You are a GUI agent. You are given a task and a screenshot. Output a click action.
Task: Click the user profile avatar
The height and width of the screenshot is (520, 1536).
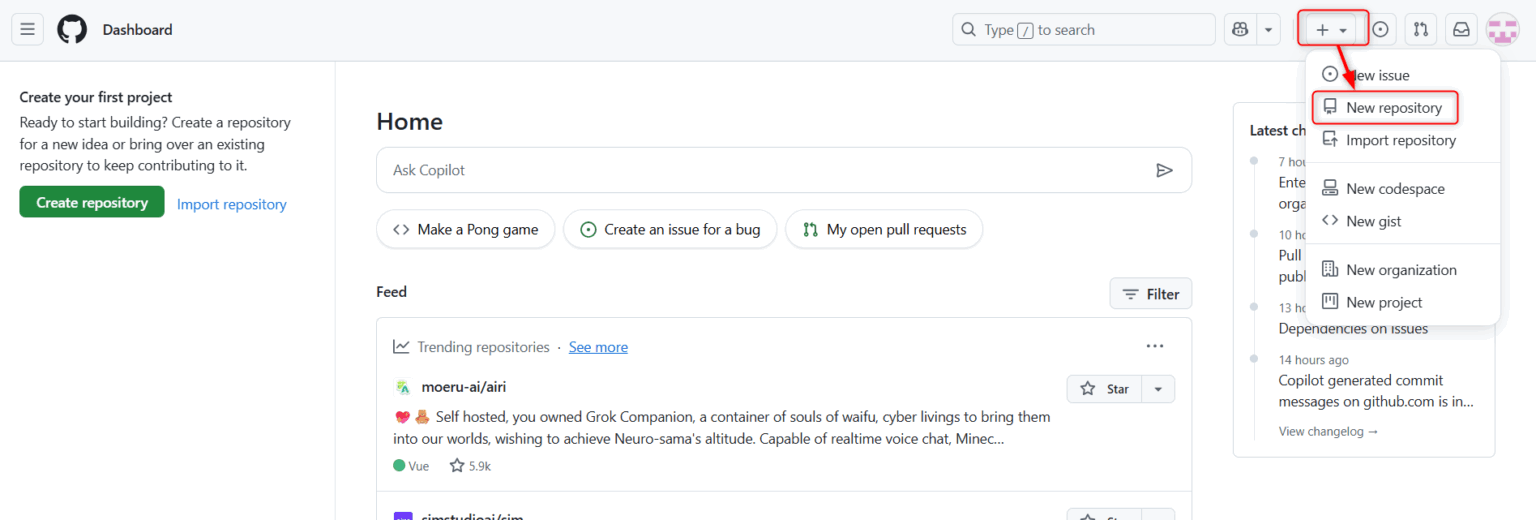pos(1502,30)
